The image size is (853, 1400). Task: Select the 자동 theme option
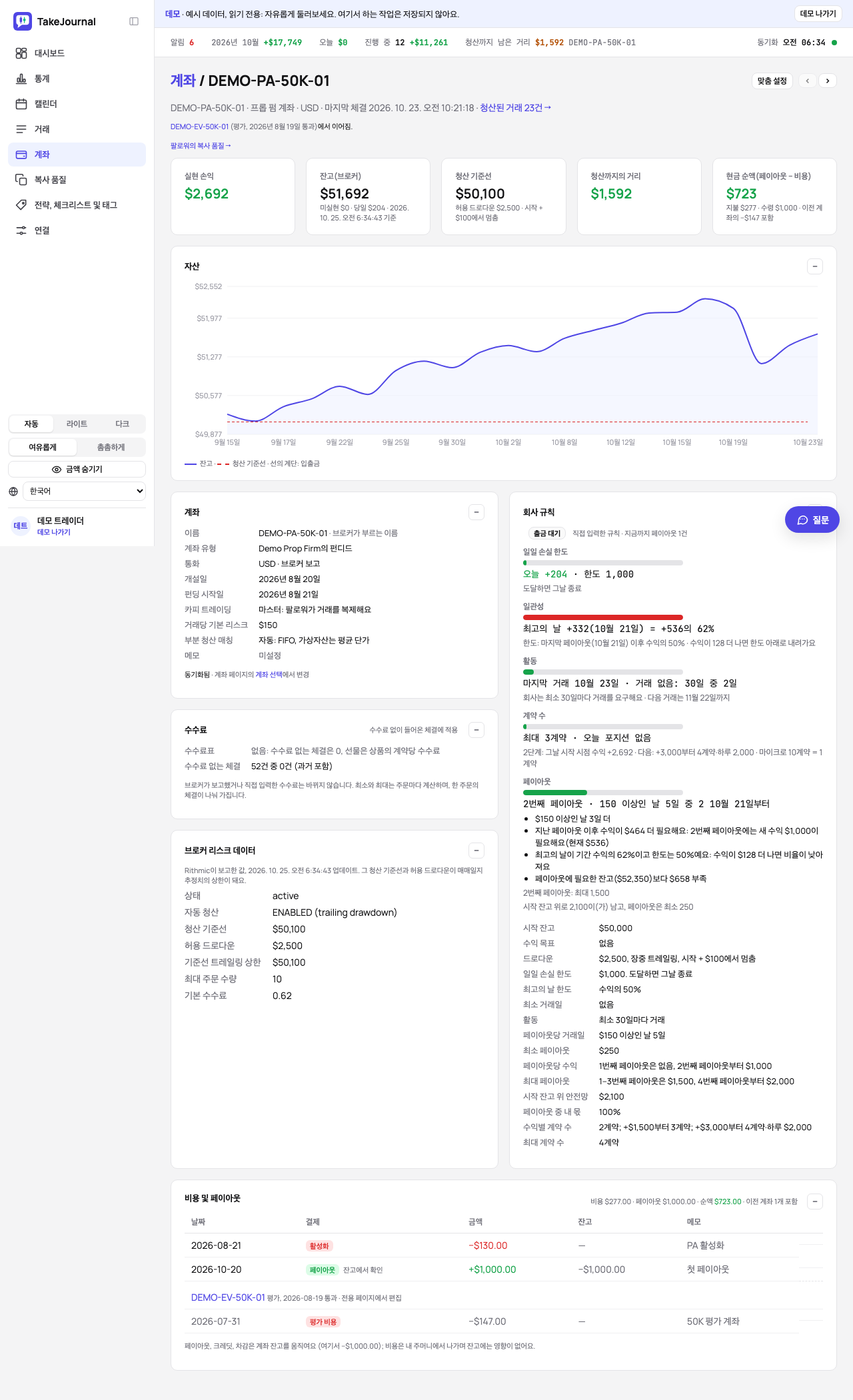pyautogui.click(x=31, y=424)
